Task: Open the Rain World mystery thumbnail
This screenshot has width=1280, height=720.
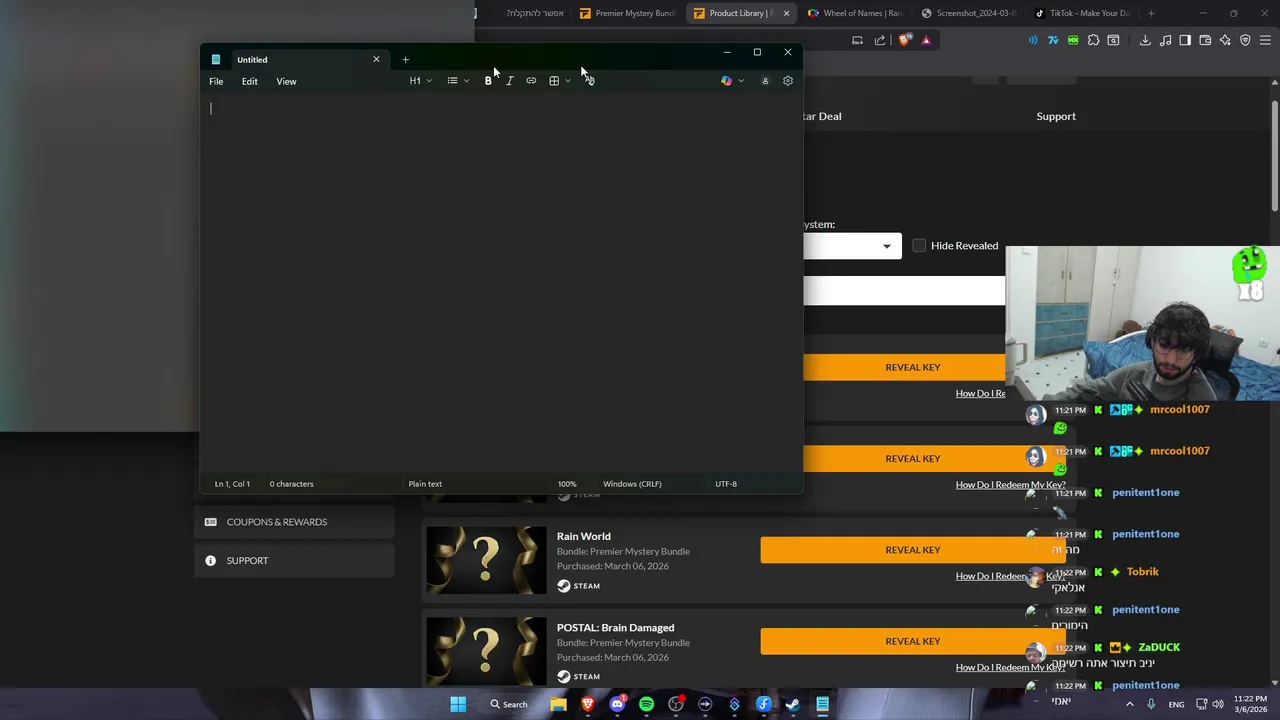Action: coord(486,560)
